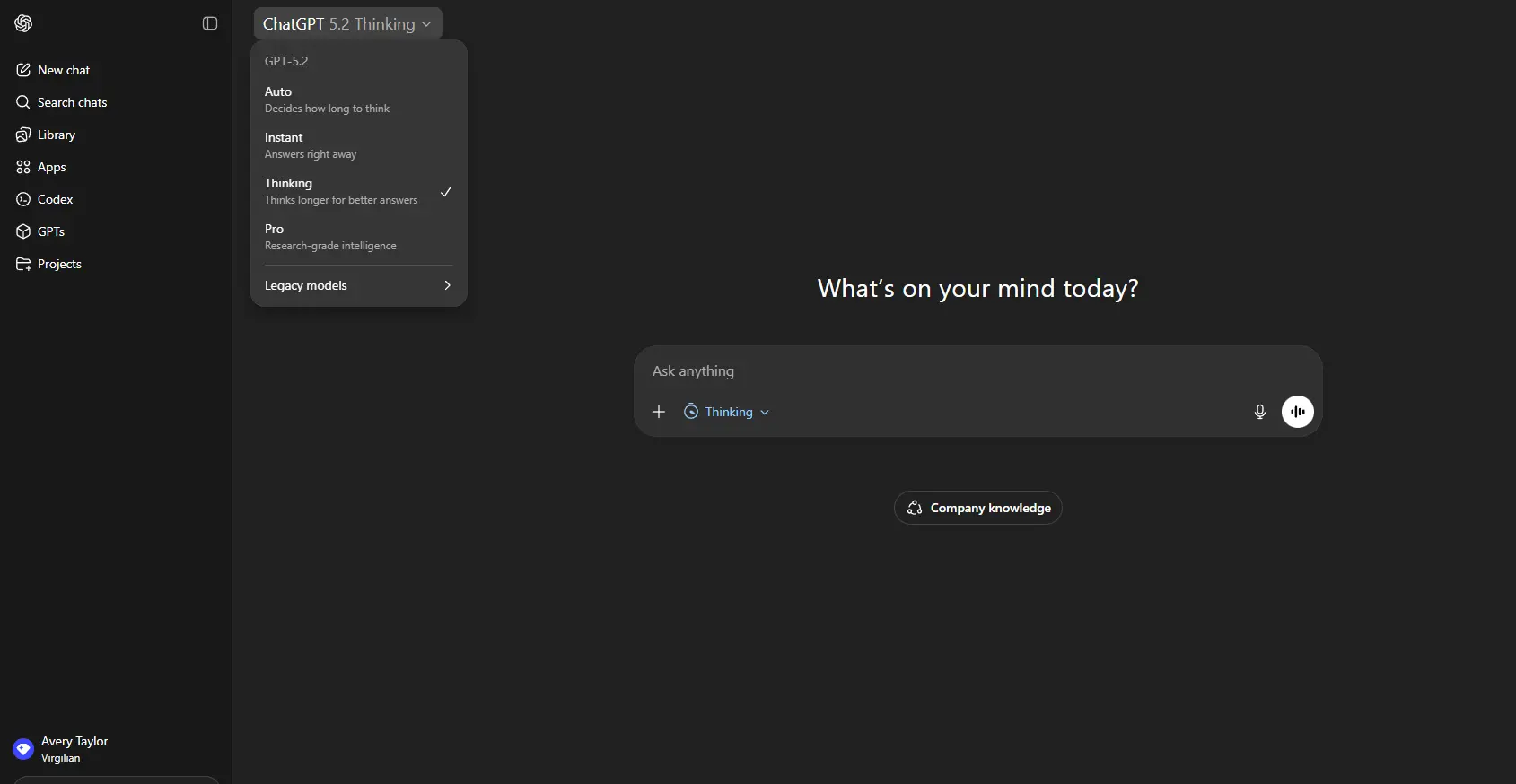The width and height of the screenshot is (1516, 784).
Task: Open the Avery Taylor account menu
Action: (x=117, y=749)
